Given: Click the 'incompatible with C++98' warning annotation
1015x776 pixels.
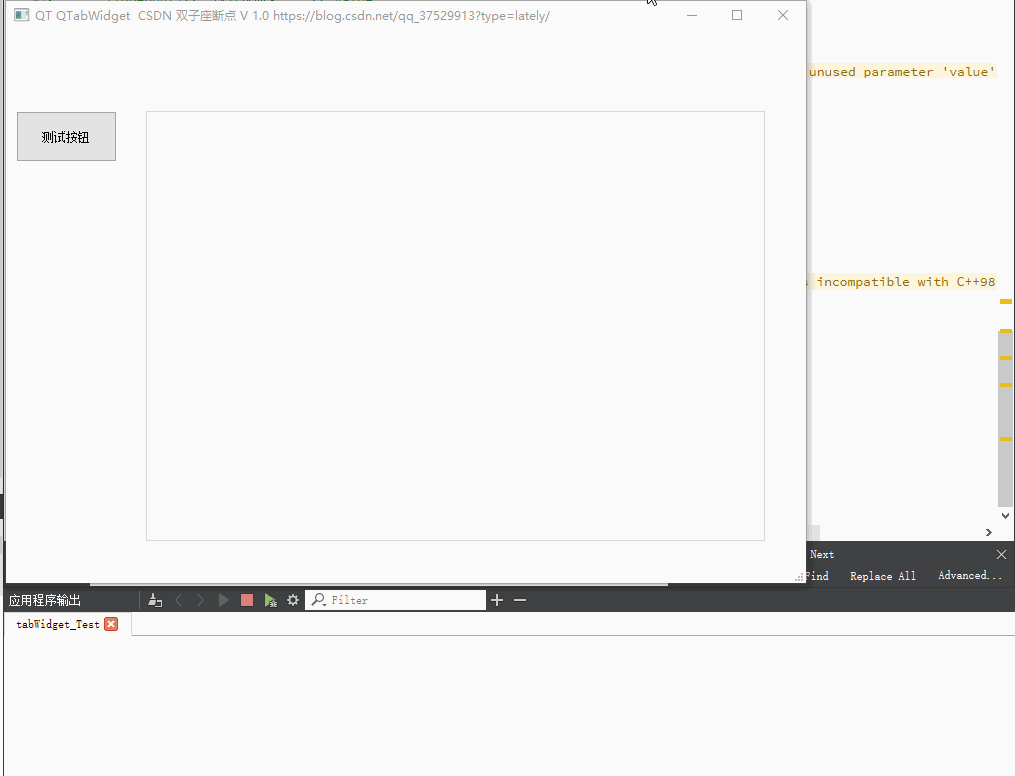Looking at the screenshot, I should (902, 282).
